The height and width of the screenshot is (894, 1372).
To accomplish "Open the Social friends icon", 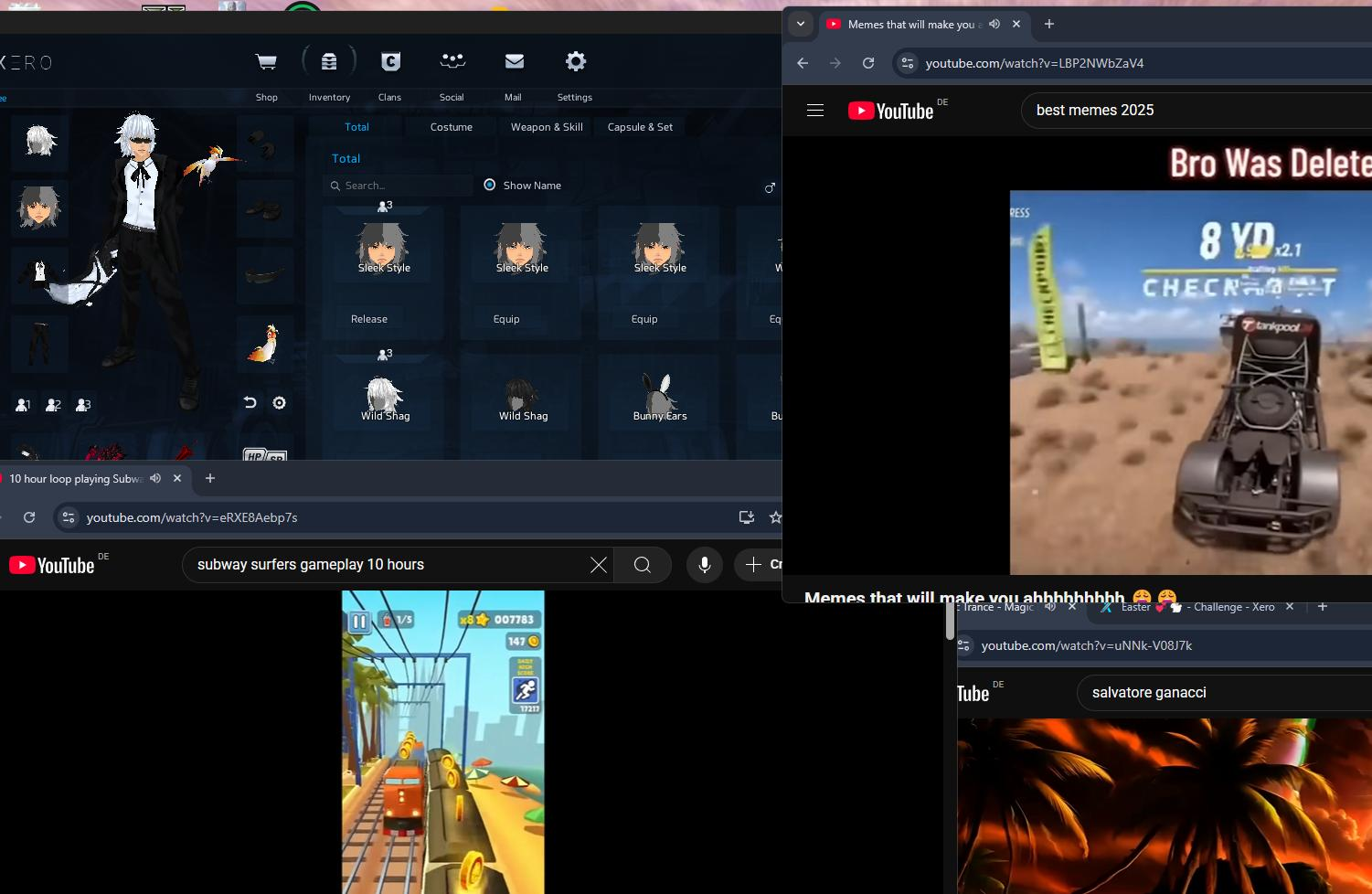I will [x=452, y=61].
